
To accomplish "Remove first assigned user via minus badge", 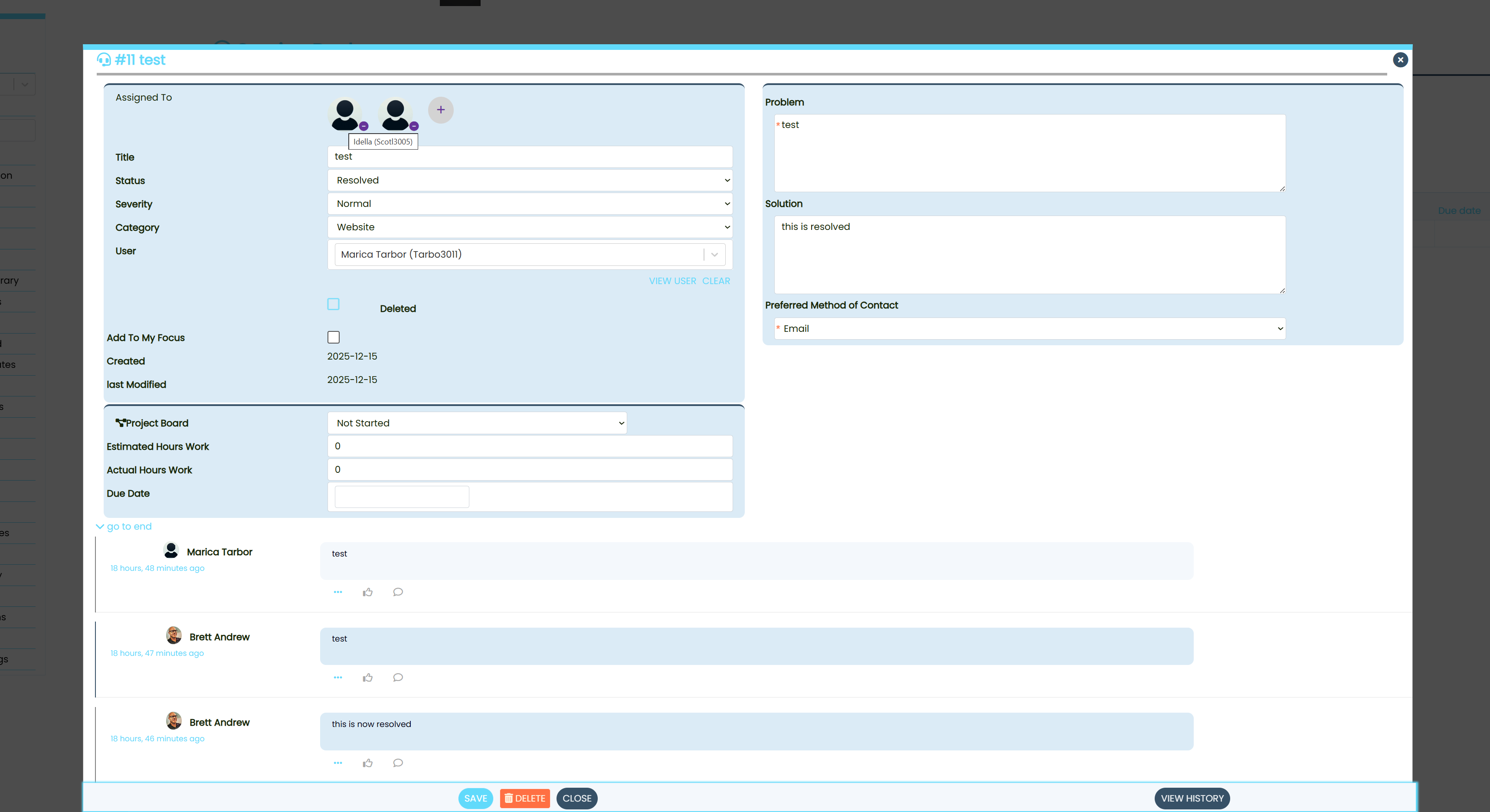I will tap(364, 126).
